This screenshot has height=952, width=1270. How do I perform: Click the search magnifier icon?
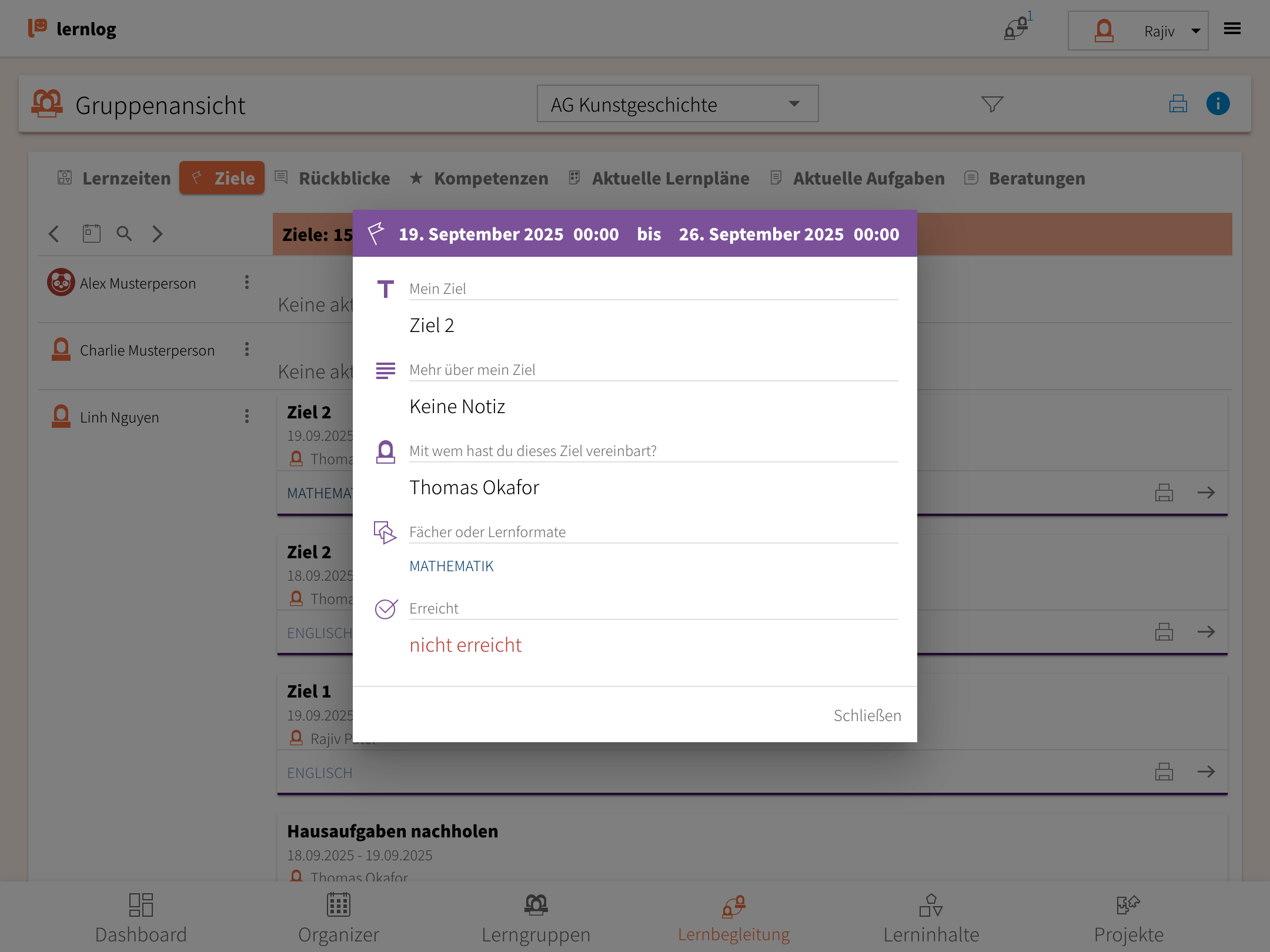pyautogui.click(x=124, y=233)
